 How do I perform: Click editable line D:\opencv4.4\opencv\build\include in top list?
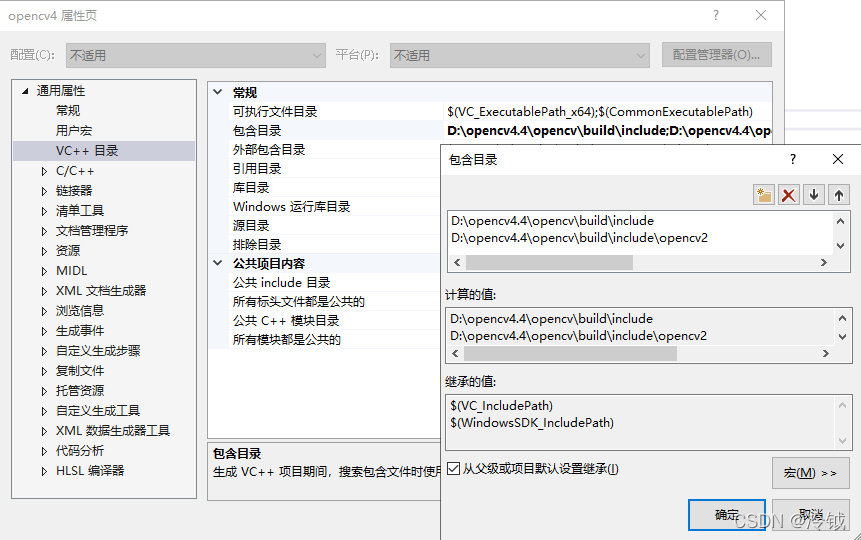click(552, 221)
